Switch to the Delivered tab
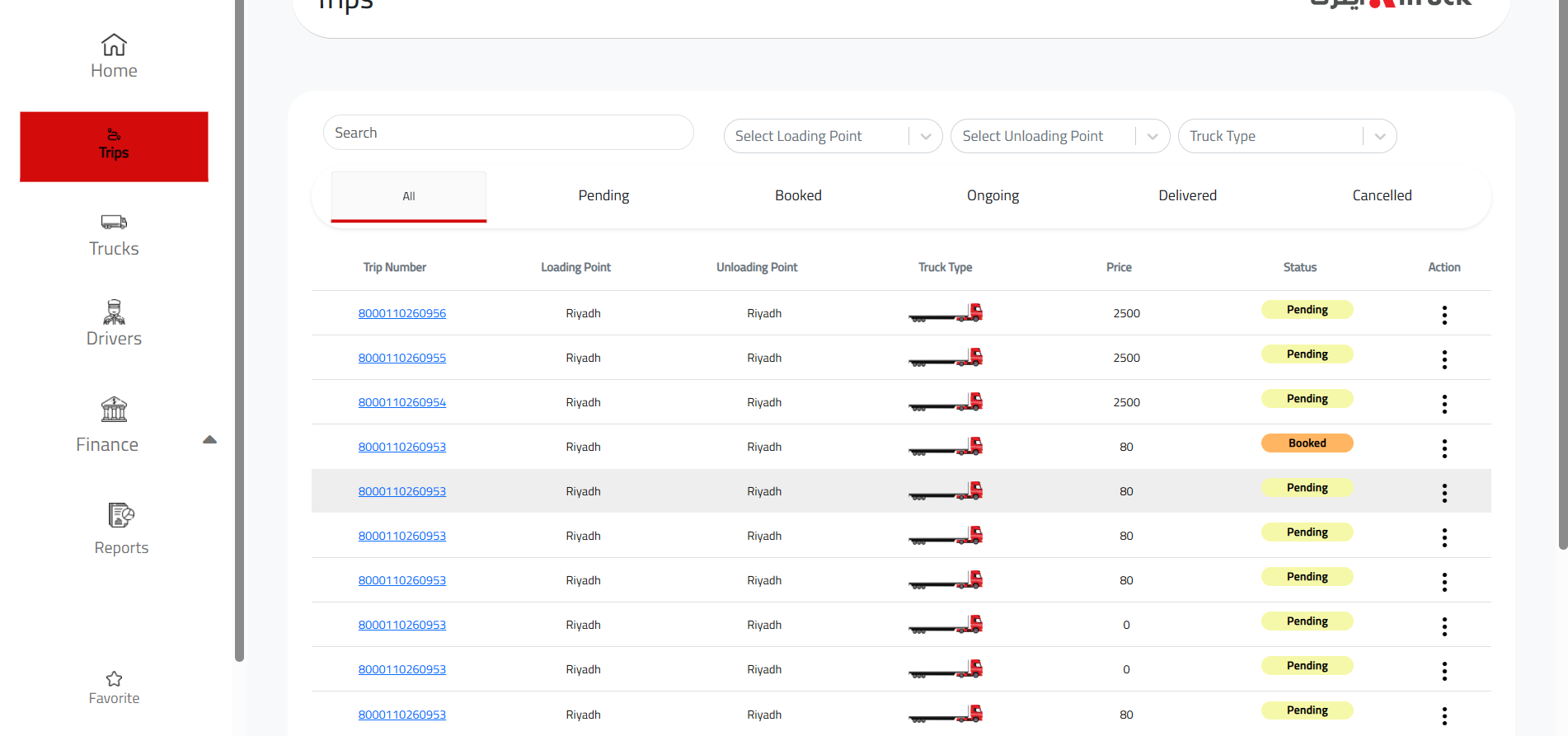Screen dimensions: 1568x736 tap(1187, 195)
